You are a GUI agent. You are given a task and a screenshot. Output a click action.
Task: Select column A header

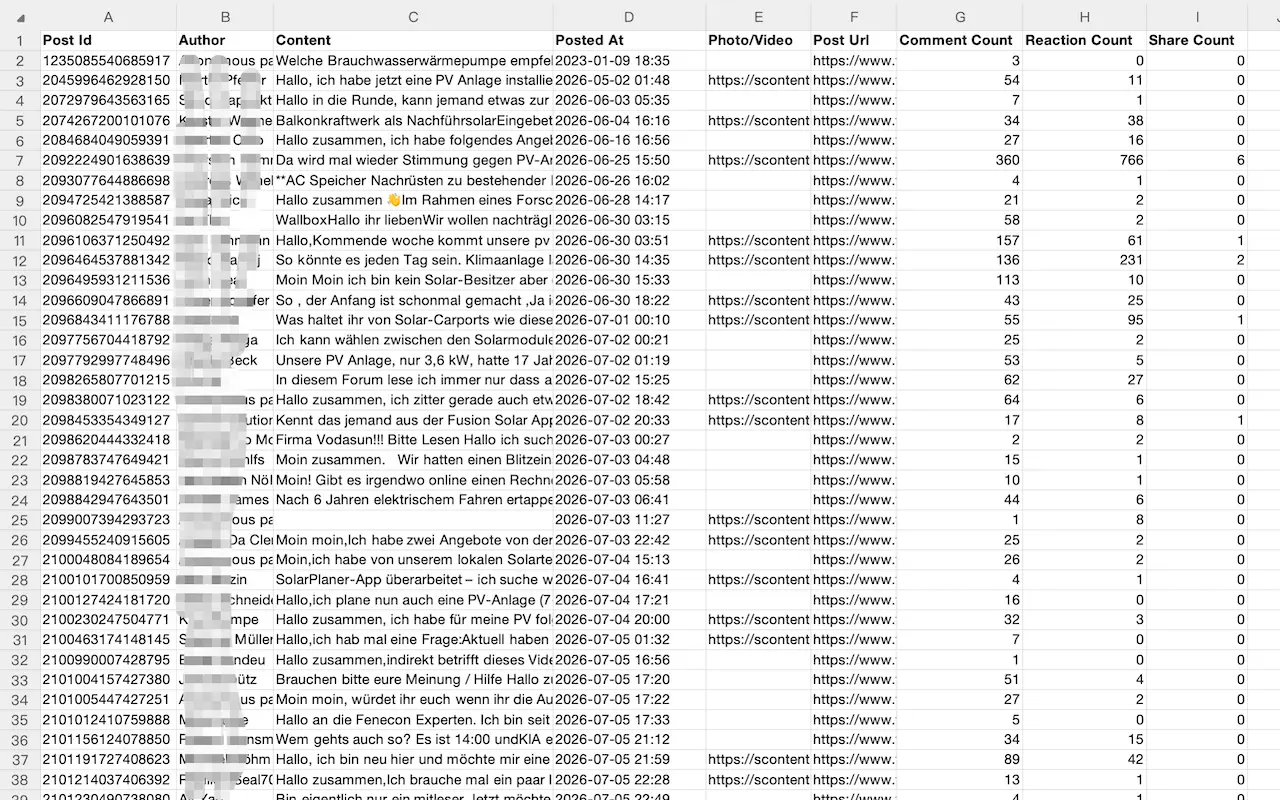[108, 17]
